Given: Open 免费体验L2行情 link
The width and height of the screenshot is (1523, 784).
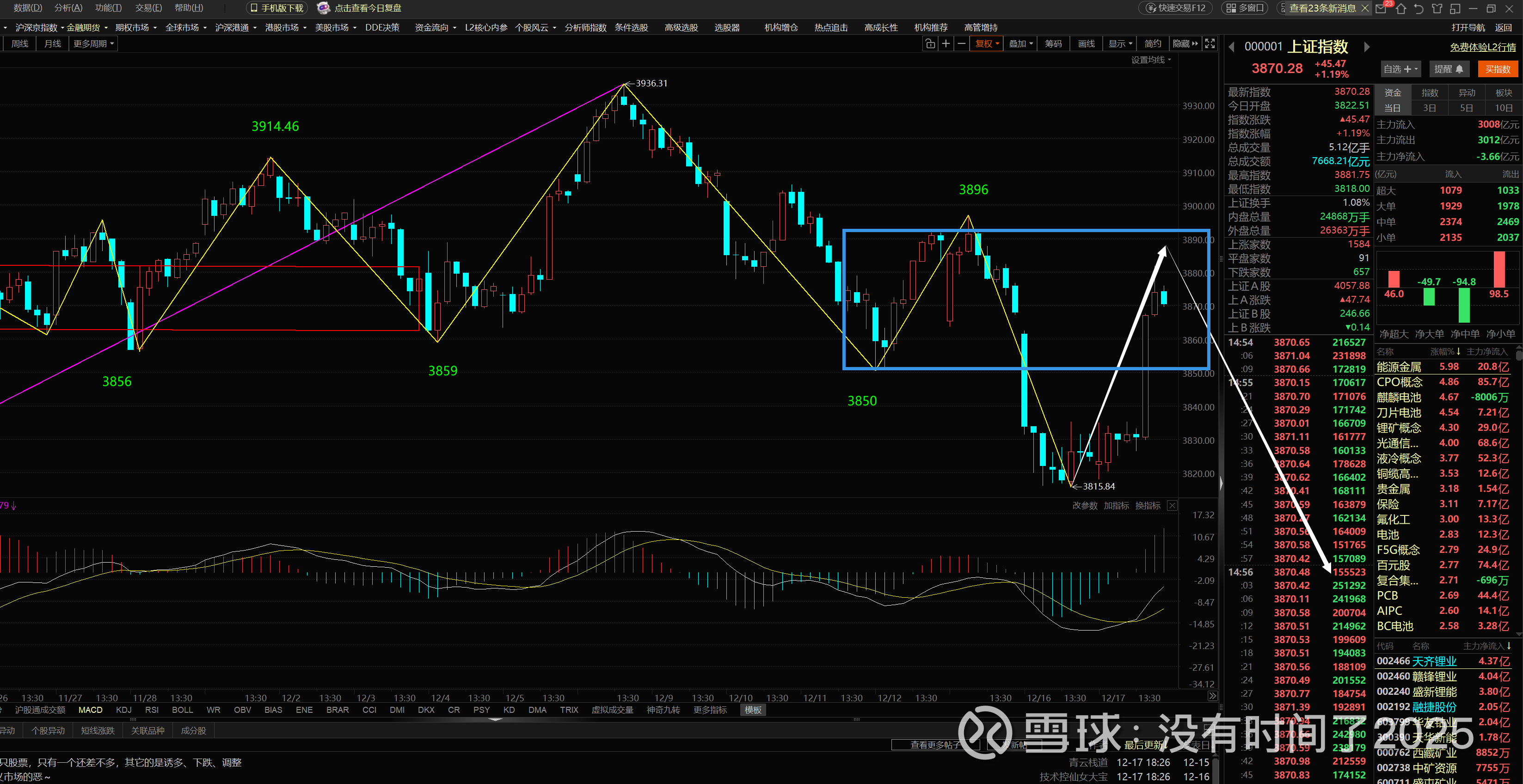Looking at the screenshot, I should point(1482,47).
